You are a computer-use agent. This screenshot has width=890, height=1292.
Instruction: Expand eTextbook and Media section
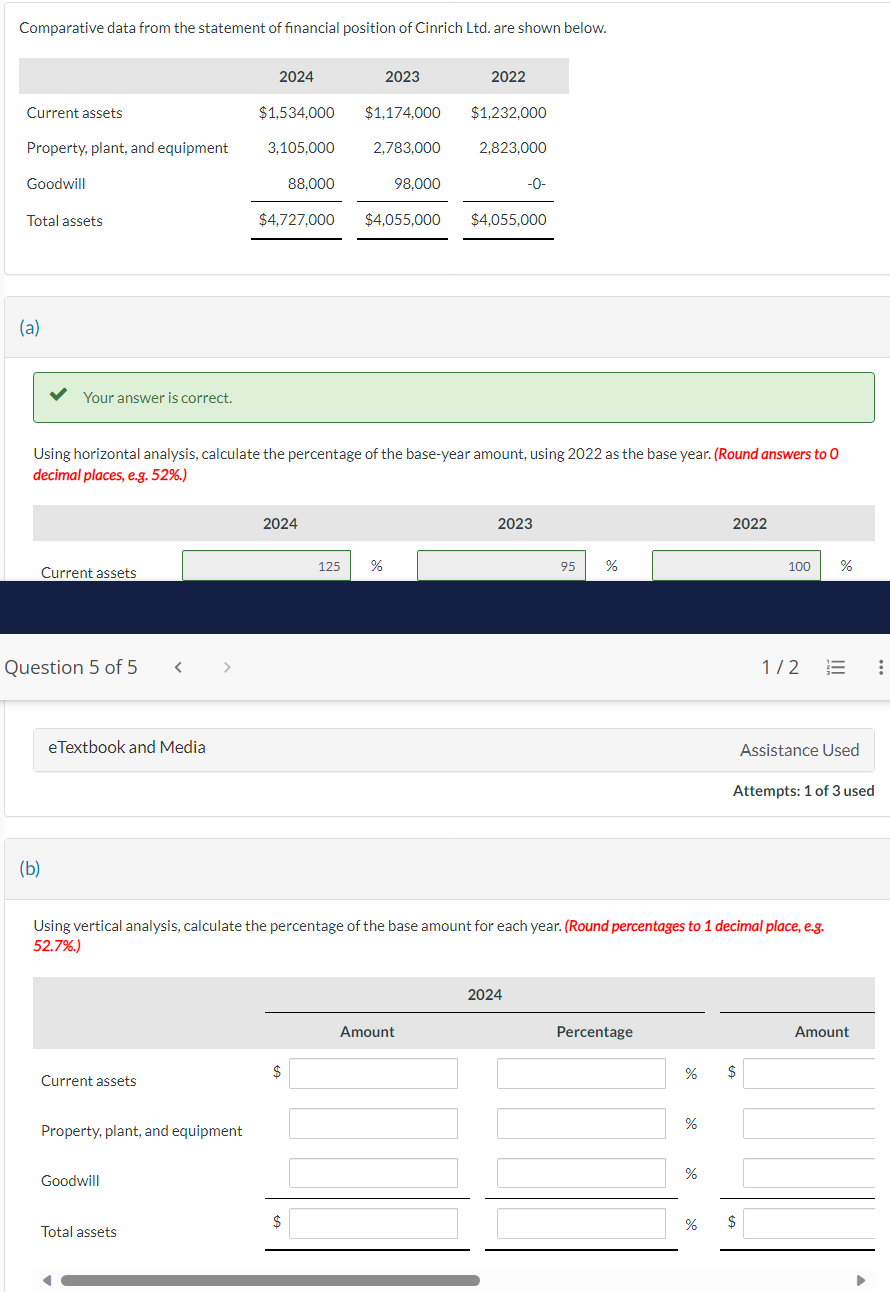[127, 747]
